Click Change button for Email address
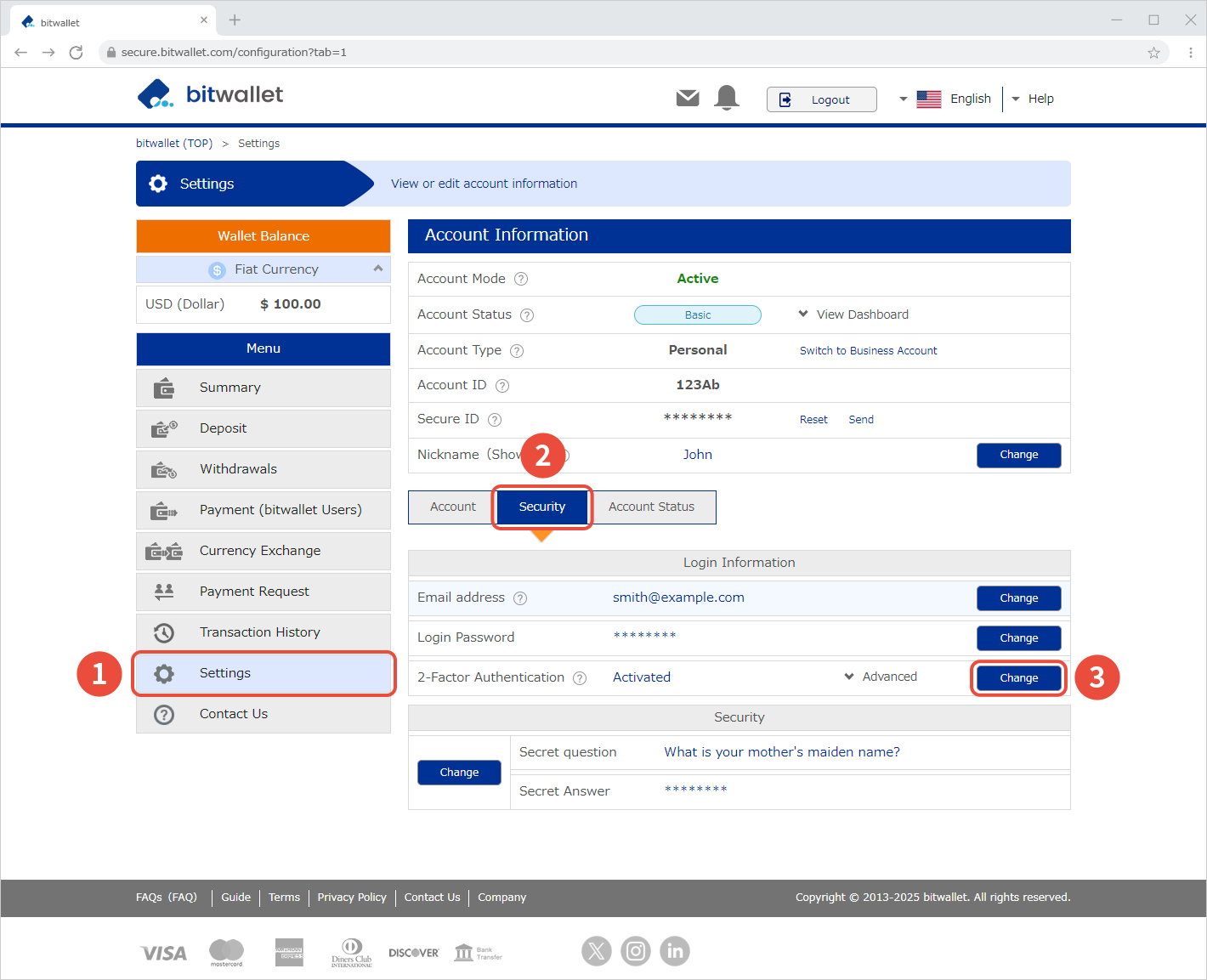 [x=1018, y=598]
